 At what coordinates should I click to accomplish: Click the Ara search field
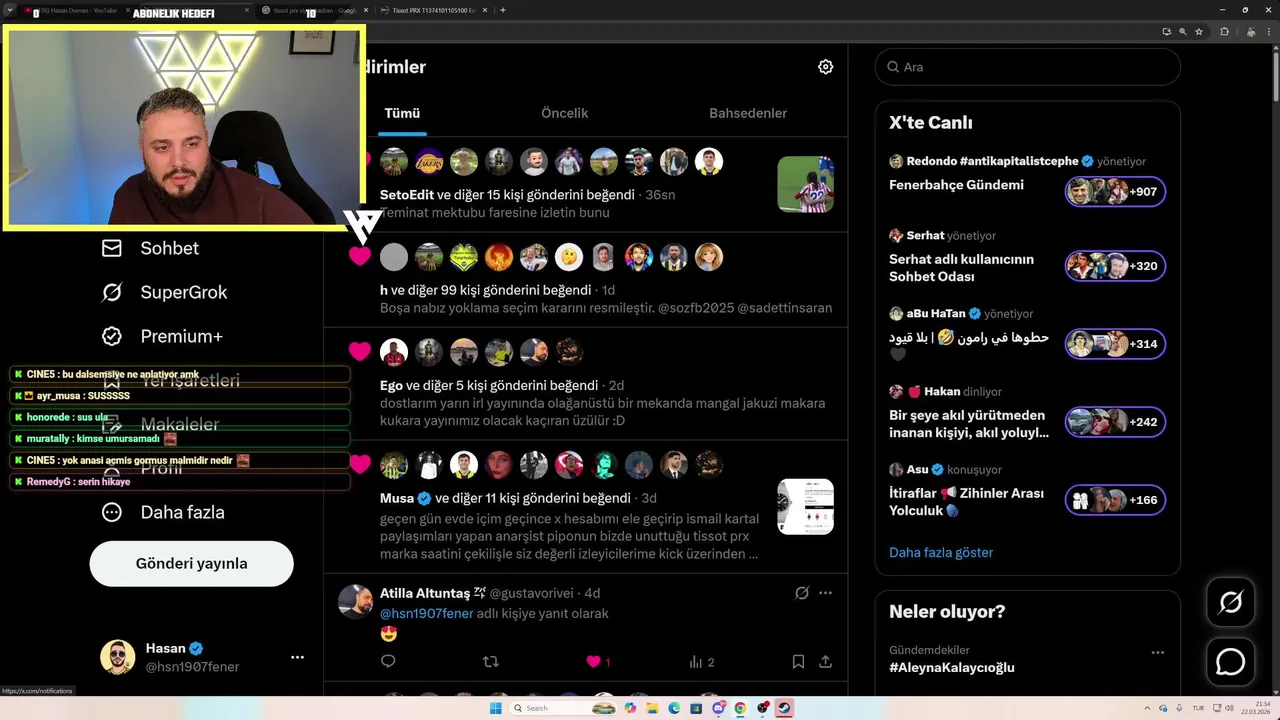point(1027,67)
